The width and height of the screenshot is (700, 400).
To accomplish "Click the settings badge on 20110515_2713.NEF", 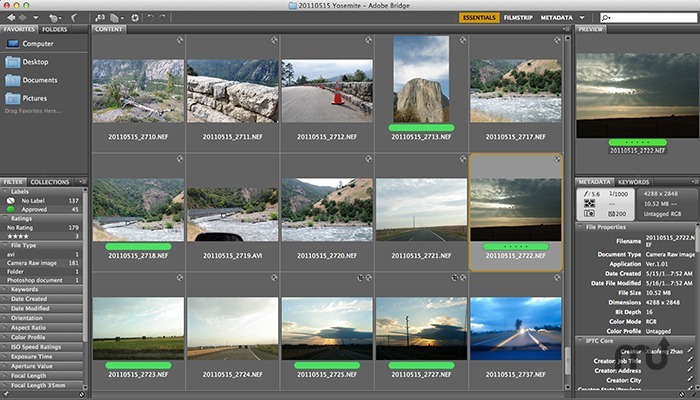I will pos(463,40).
